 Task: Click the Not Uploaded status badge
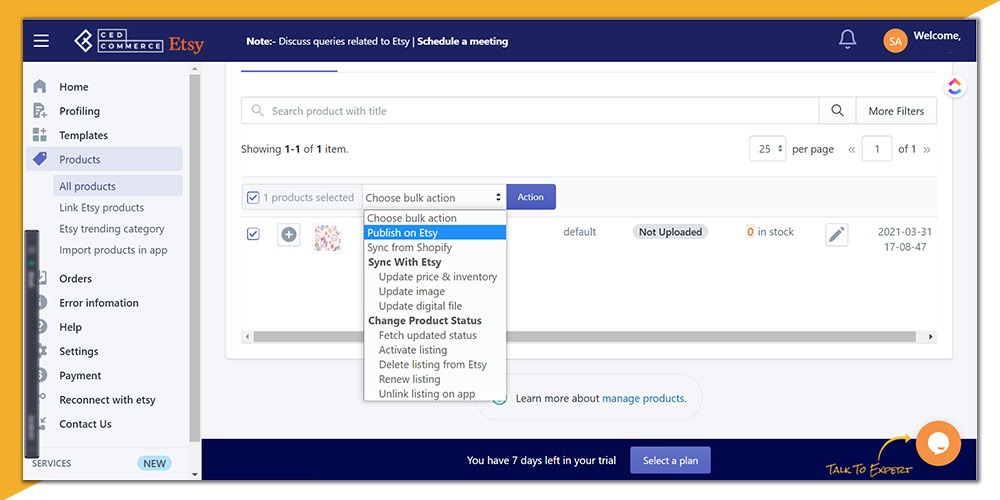tap(670, 232)
